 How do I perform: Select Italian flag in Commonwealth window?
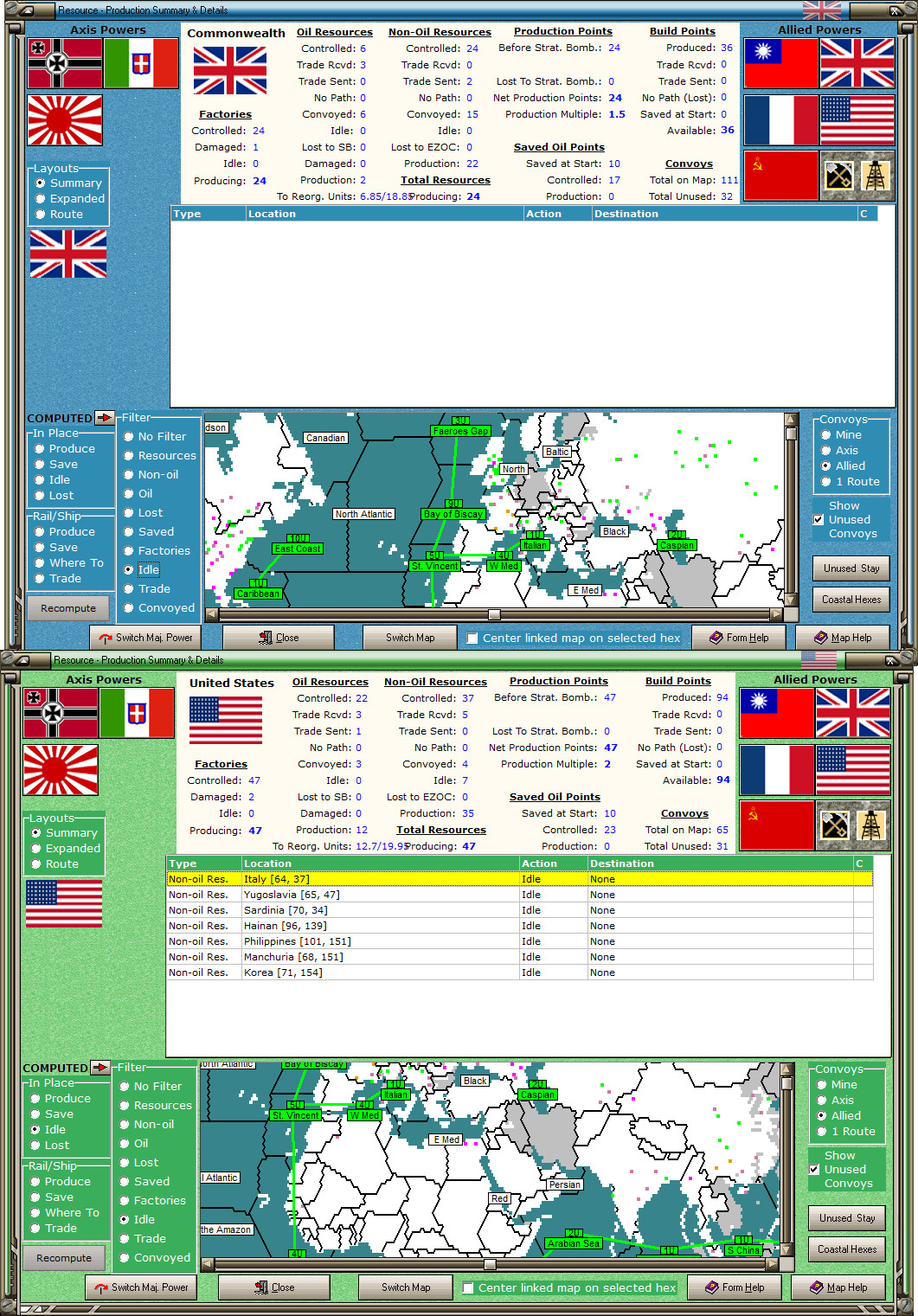141,63
